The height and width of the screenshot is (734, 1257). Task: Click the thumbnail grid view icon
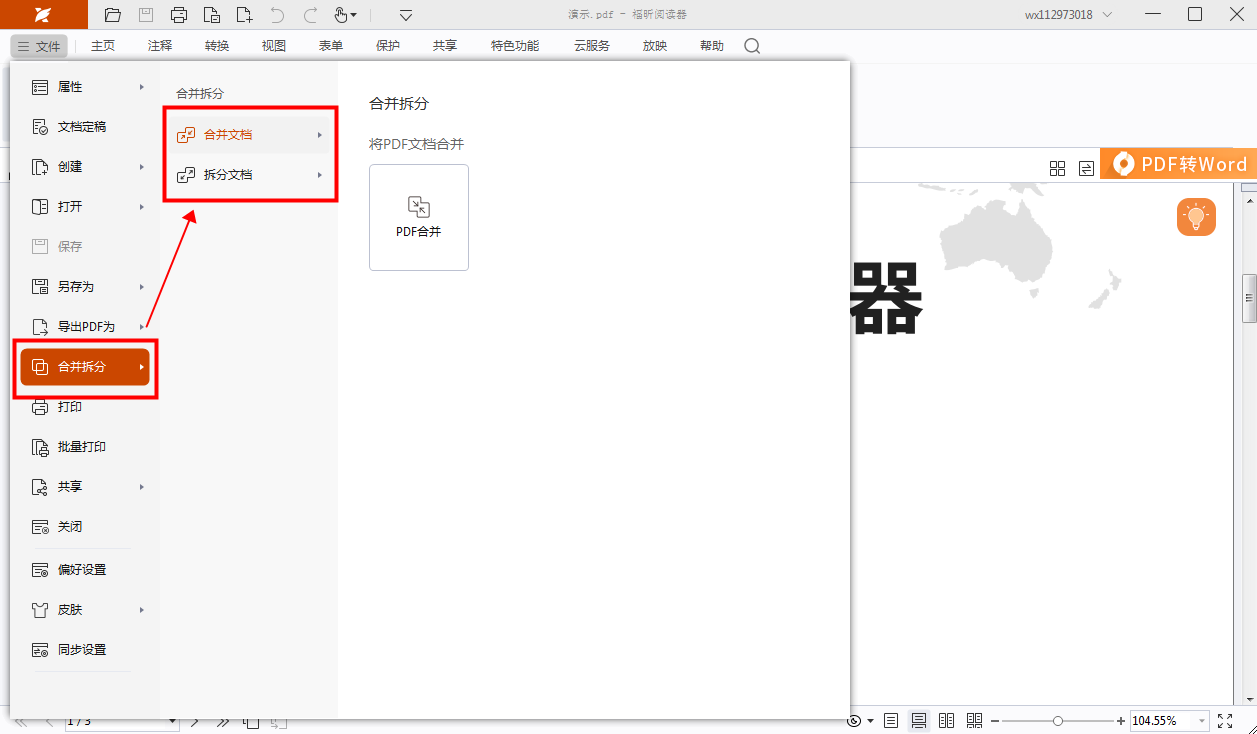[x=1057, y=168]
